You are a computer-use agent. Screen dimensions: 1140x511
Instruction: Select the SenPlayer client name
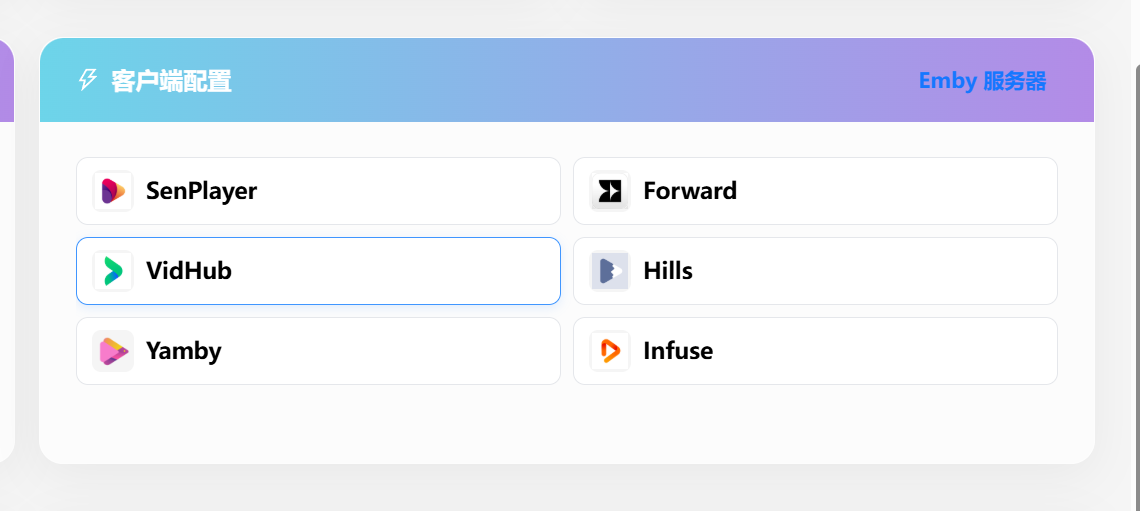point(201,191)
